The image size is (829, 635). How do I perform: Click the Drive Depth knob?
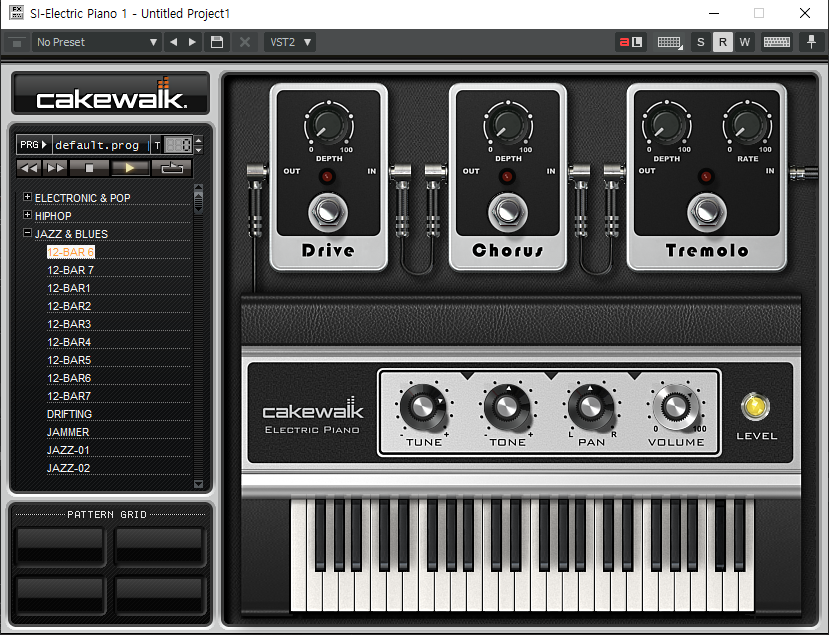point(328,125)
